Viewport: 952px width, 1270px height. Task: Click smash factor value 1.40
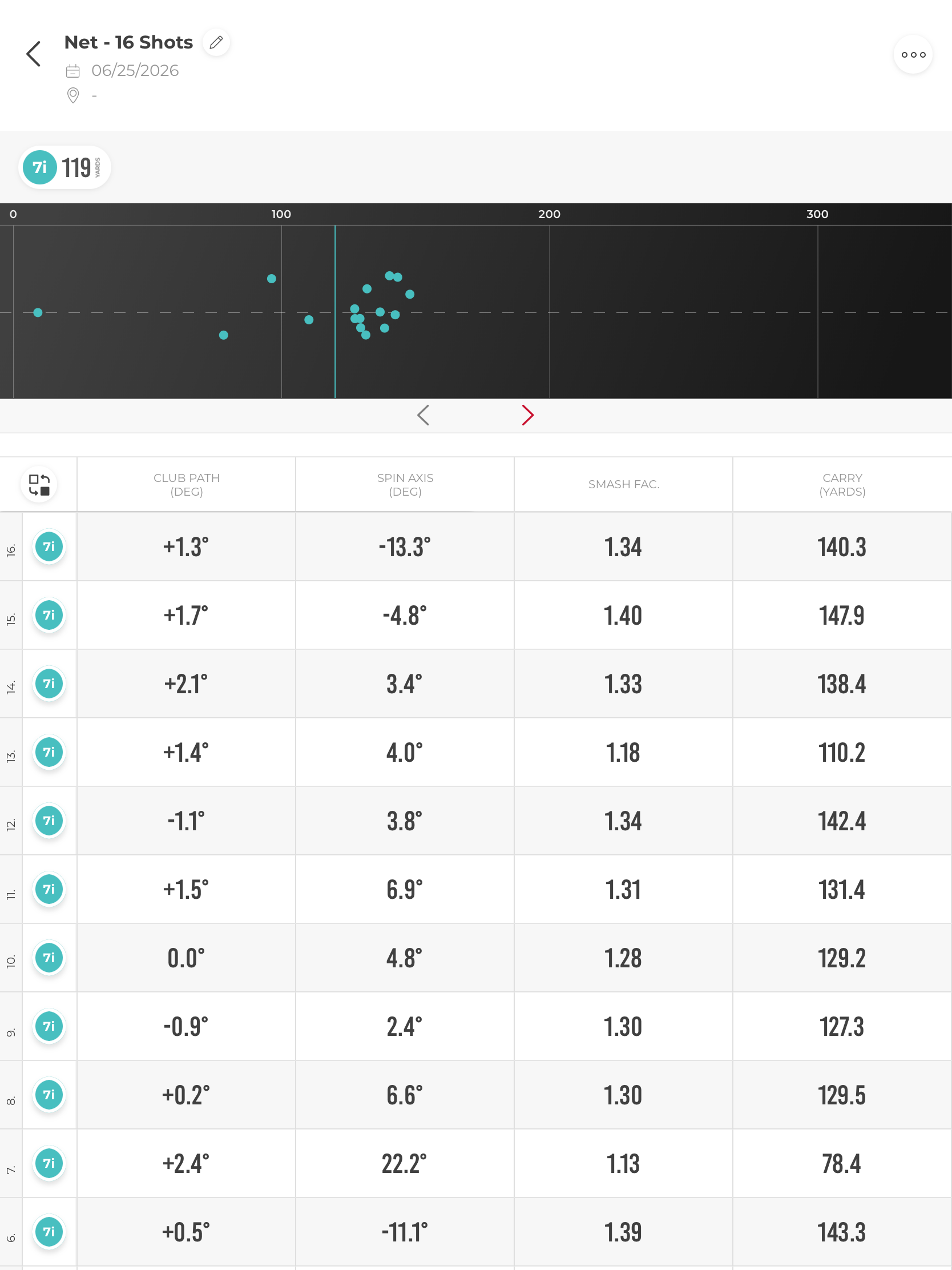click(x=623, y=616)
